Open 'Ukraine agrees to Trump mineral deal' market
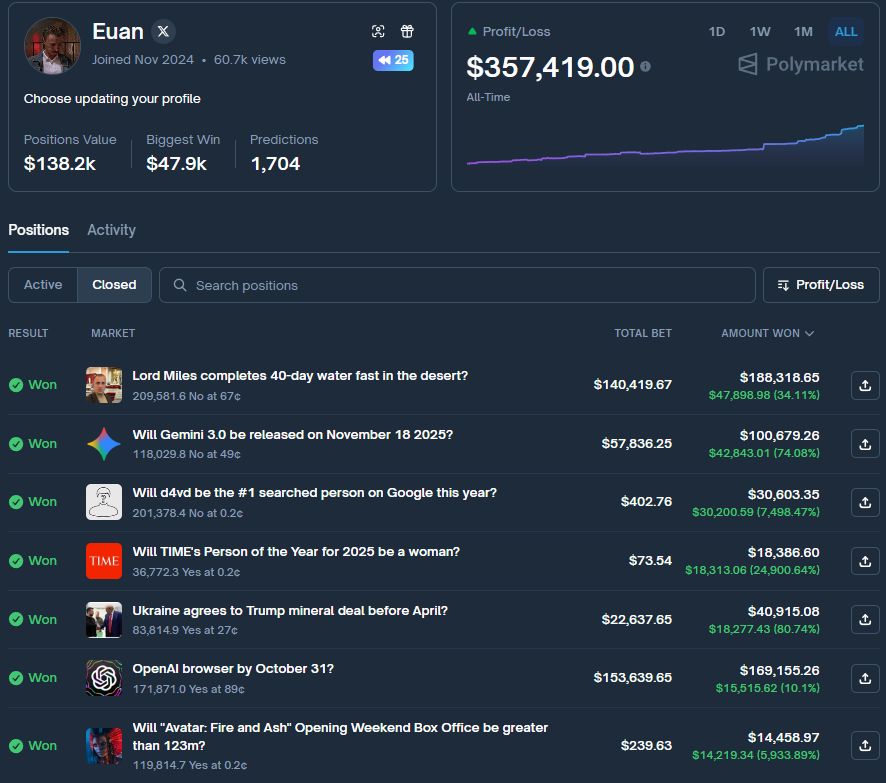Screen dimensions: 886x783 [x=290, y=611]
